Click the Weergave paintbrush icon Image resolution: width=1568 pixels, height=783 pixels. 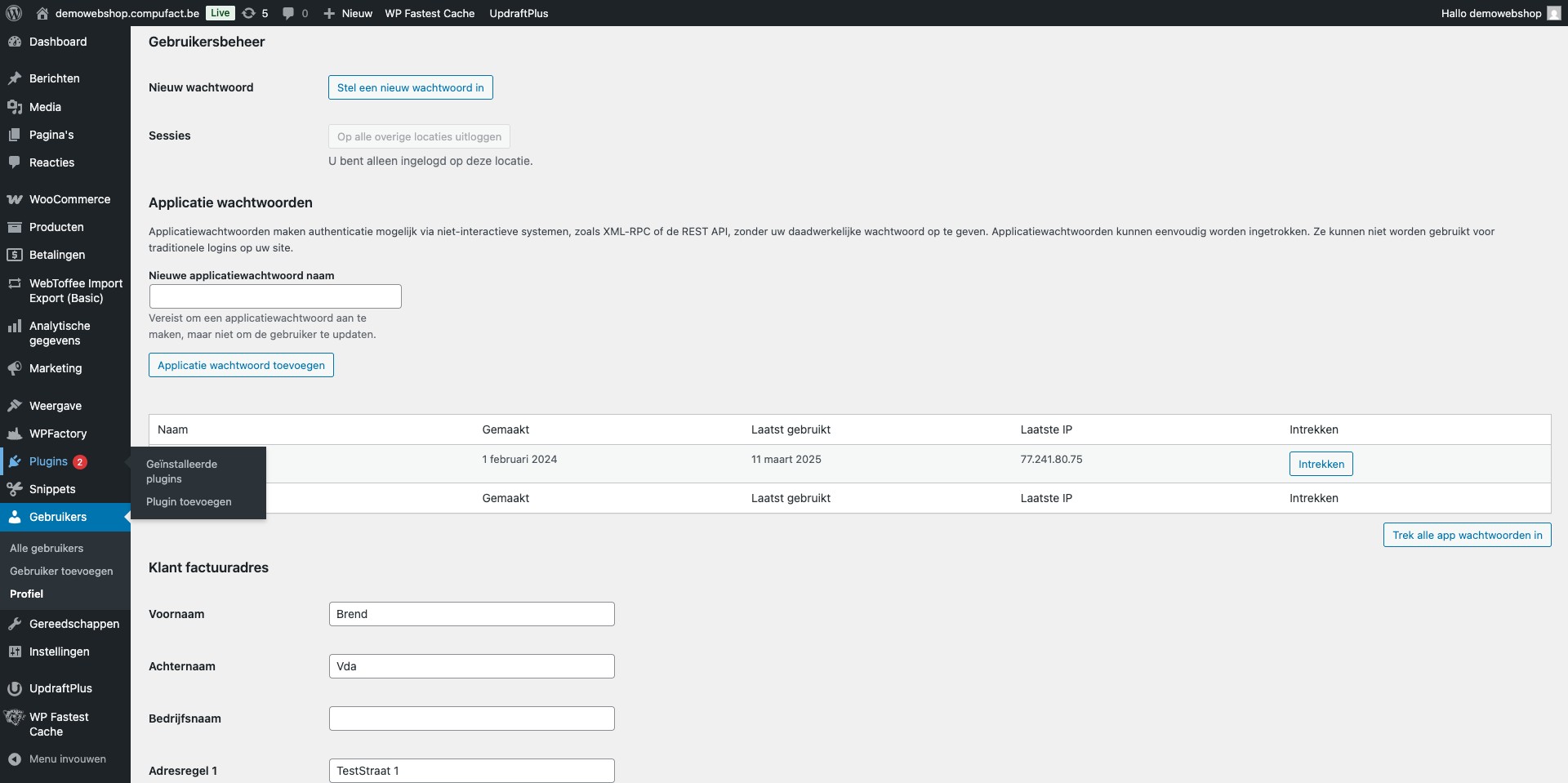[15, 406]
